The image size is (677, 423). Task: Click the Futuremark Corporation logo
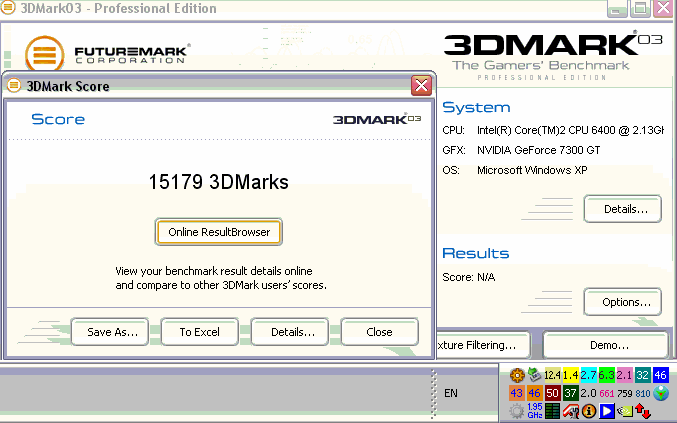[x=108, y=53]
